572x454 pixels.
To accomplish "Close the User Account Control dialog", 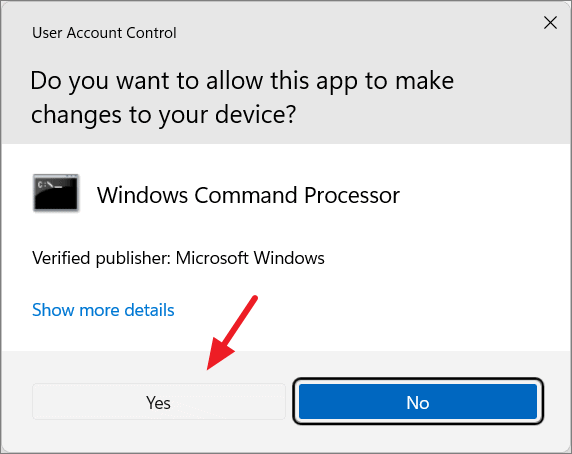I will point(550,23).
